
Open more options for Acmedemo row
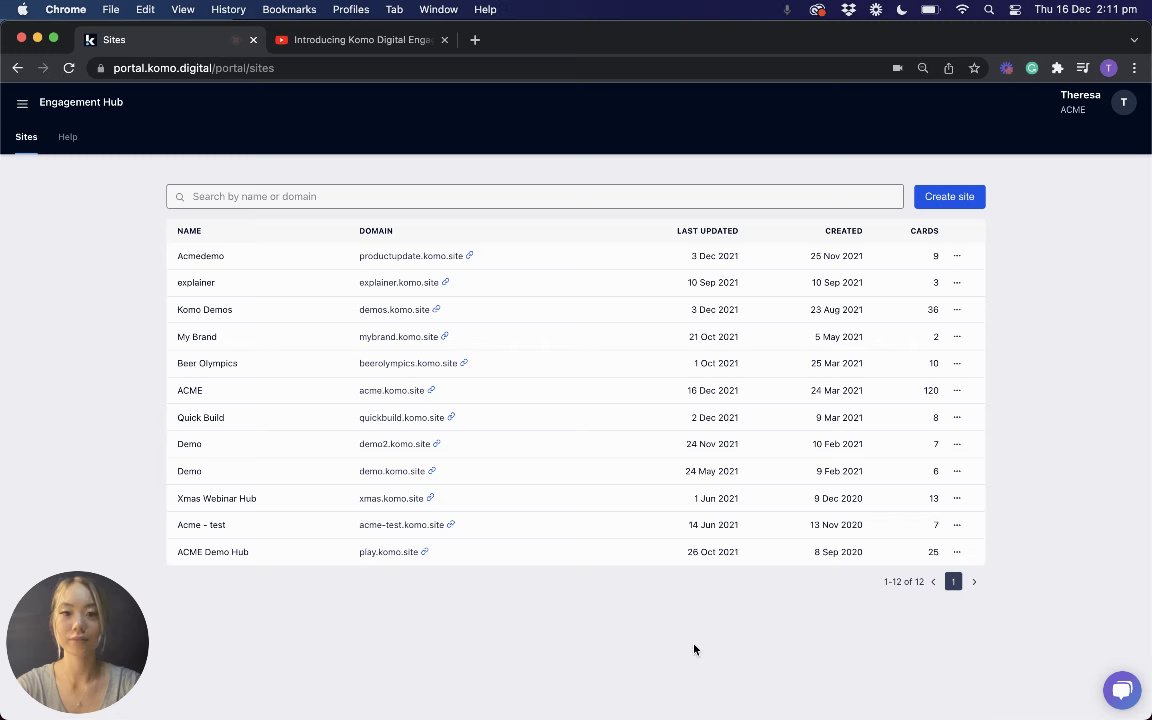pos(957,256)
